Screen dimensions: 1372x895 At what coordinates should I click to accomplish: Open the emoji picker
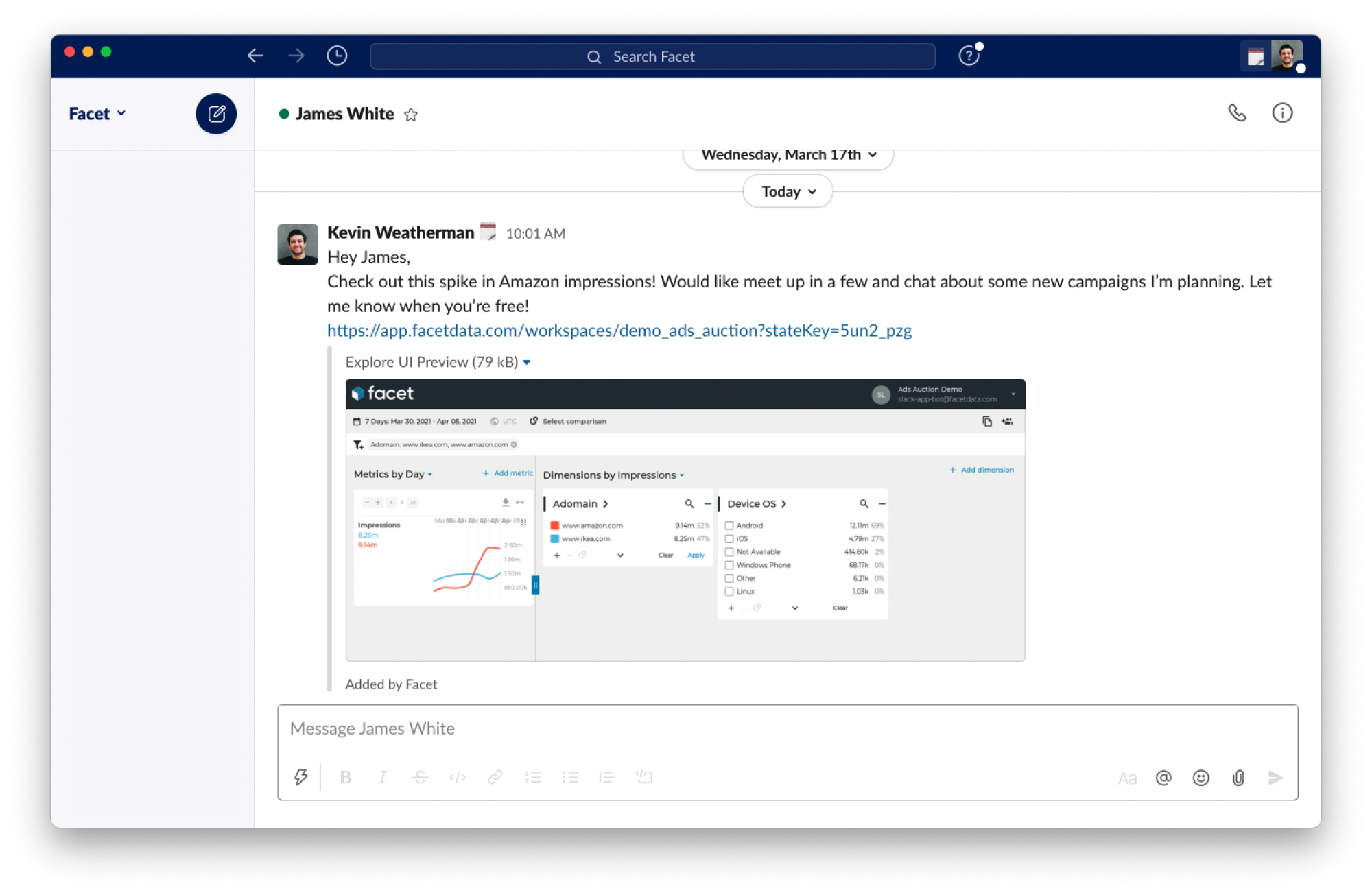click(x=1200, y=778)
